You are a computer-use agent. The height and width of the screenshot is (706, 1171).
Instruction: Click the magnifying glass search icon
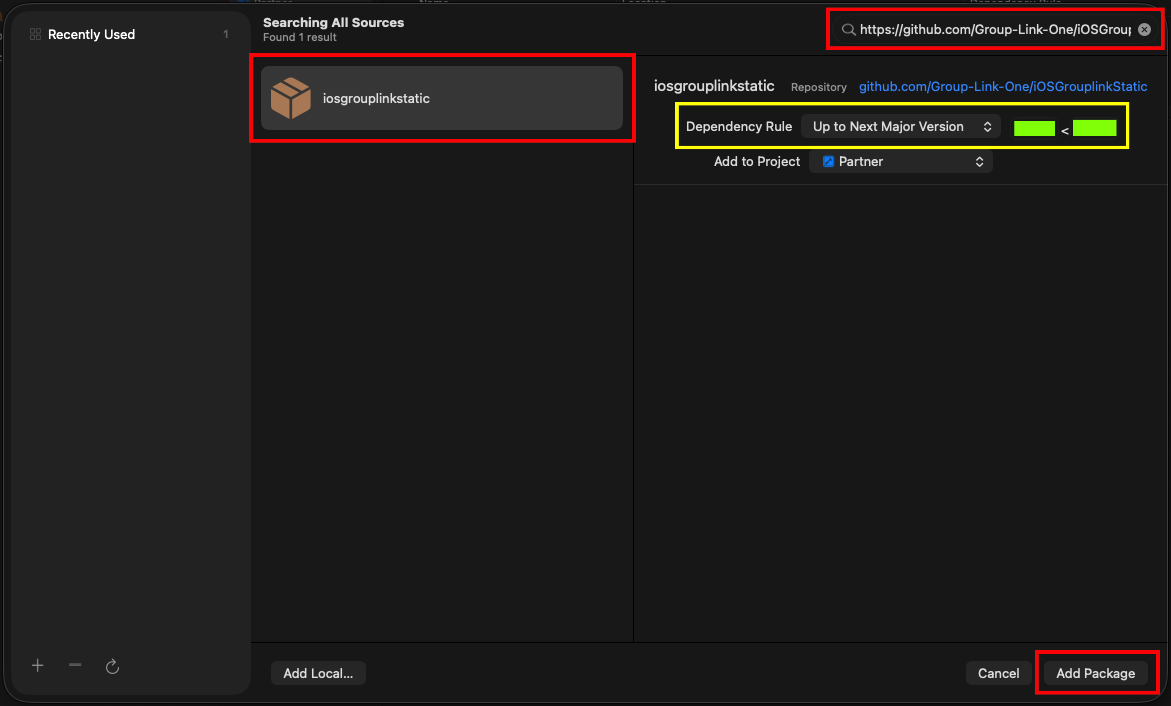[848, 30]
